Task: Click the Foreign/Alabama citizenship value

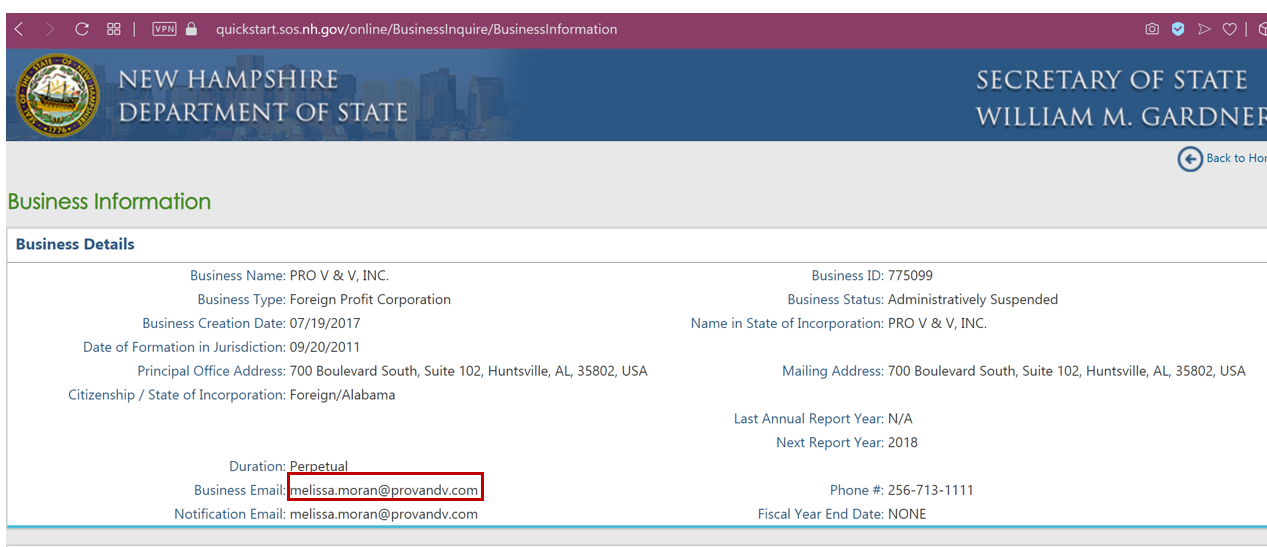Action: pos(342,395)
